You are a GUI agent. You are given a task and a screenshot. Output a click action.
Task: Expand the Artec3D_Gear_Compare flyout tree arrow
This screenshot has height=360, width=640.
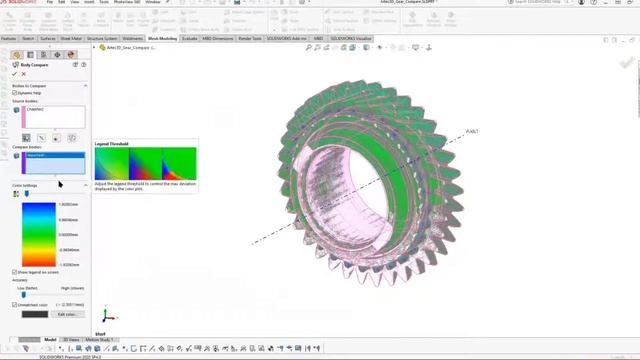pos(94,48)
